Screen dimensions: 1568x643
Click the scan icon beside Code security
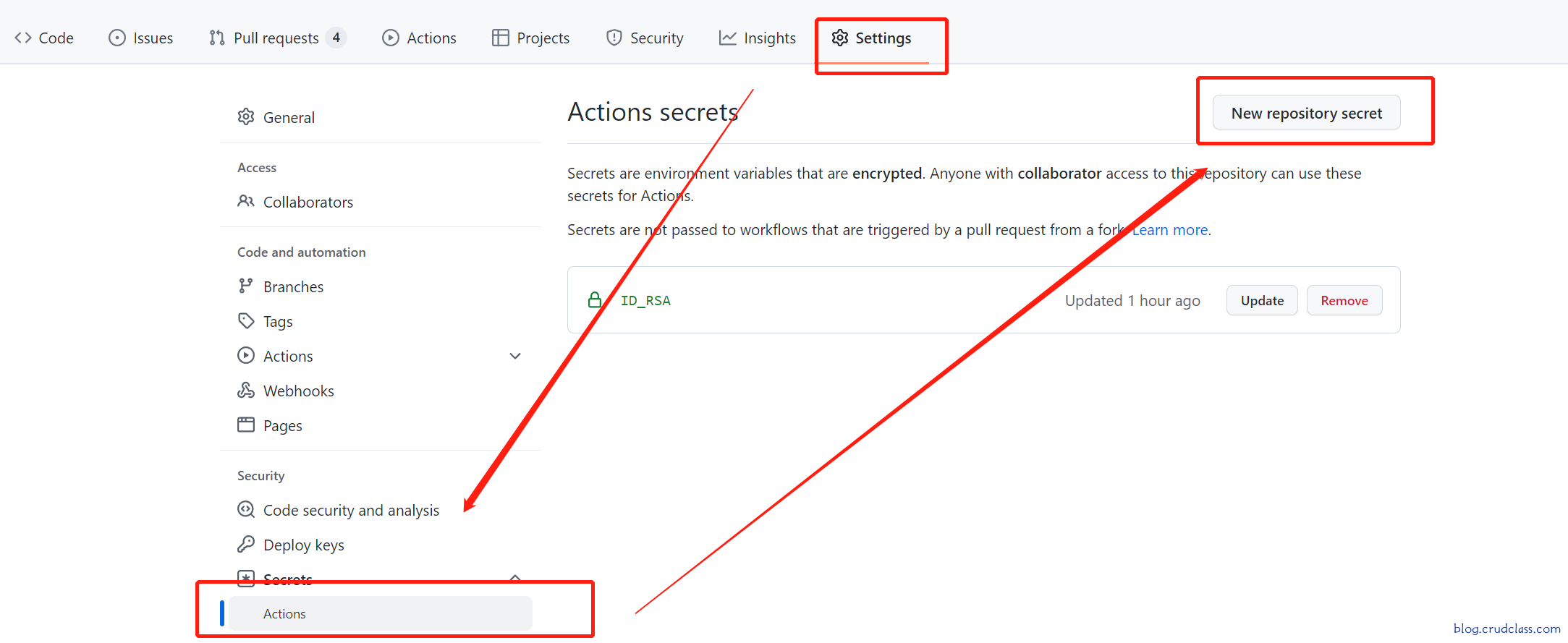pyautogui.click(x=246, y=509)
